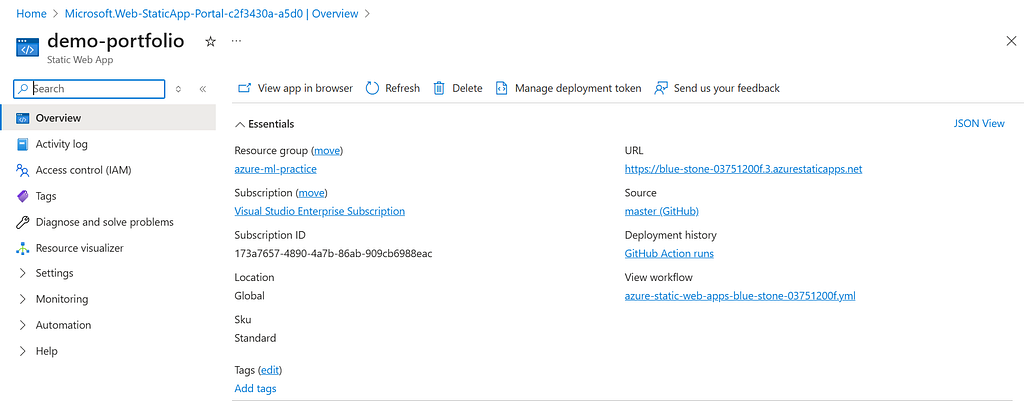Image resolution: width=1024 pixels, height=401 pixels.
Task: Open the azure-ml-practice resource group
Action: point(276,169)
